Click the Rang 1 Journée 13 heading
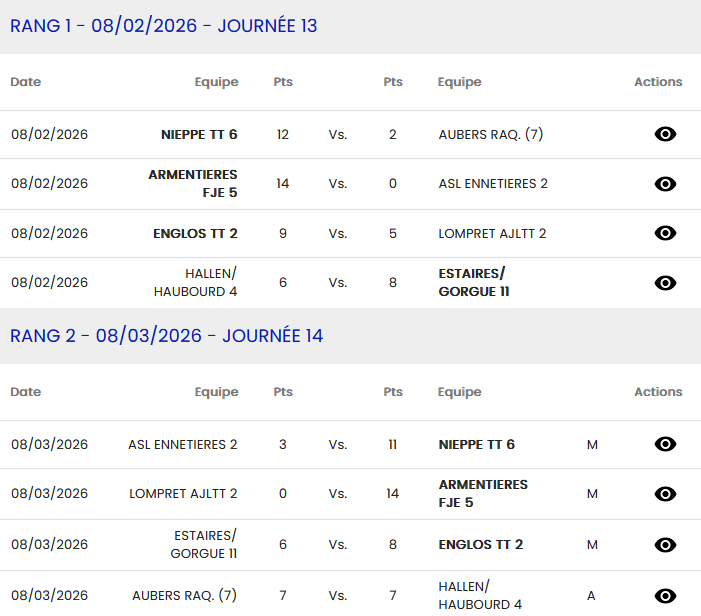 click(164, 26)
